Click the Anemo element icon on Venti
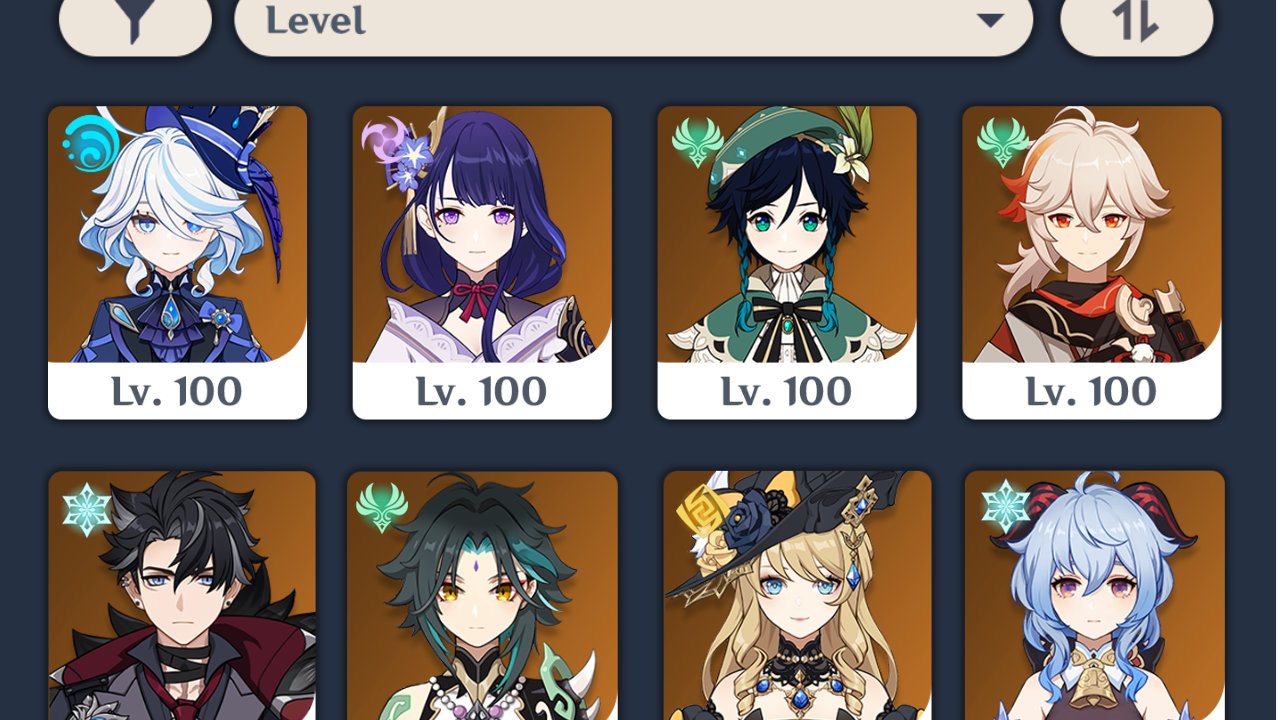This screenshot has height=720, width=1280. point(697,144)
